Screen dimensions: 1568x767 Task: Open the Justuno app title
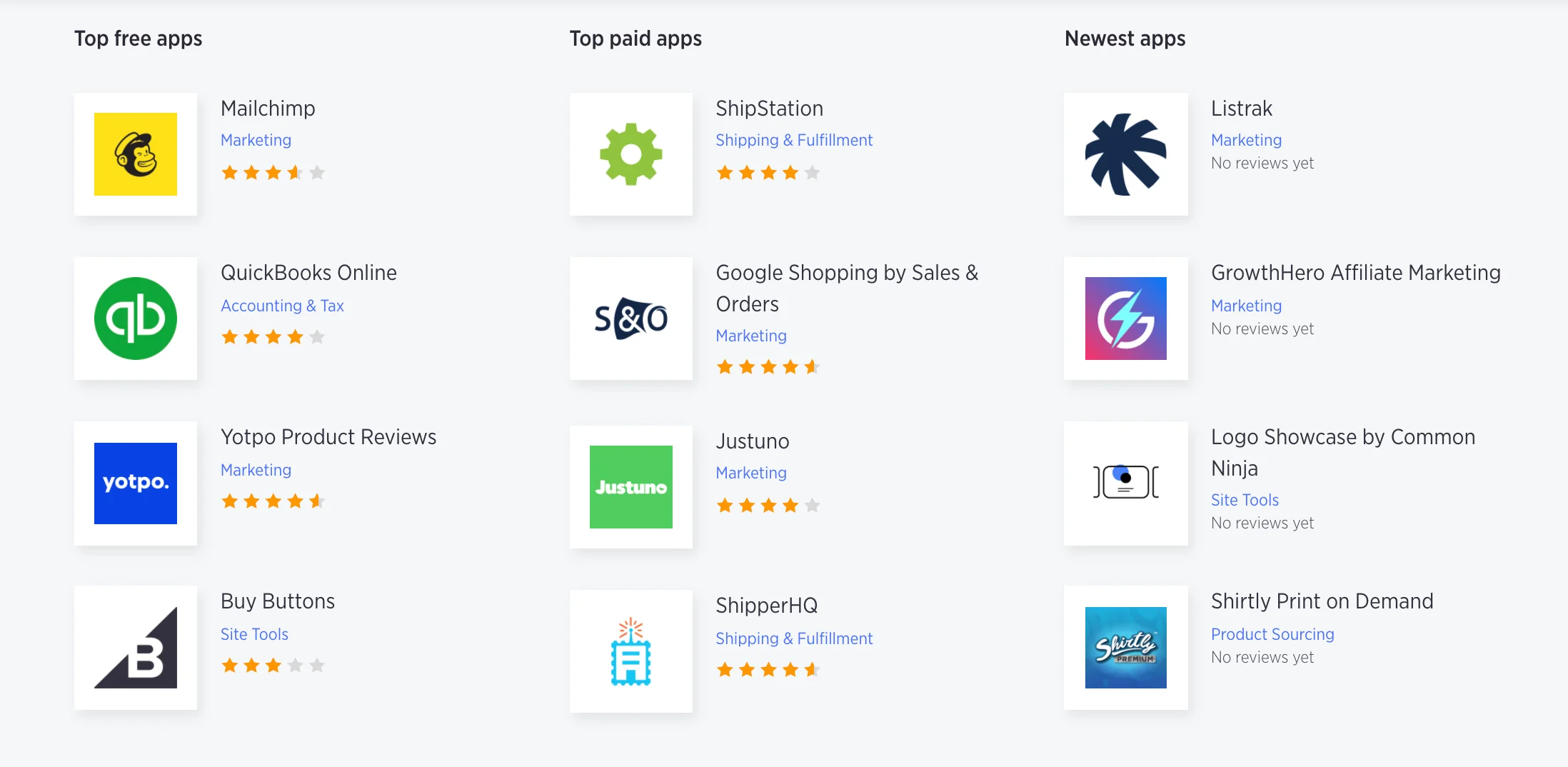coord(753,441)
